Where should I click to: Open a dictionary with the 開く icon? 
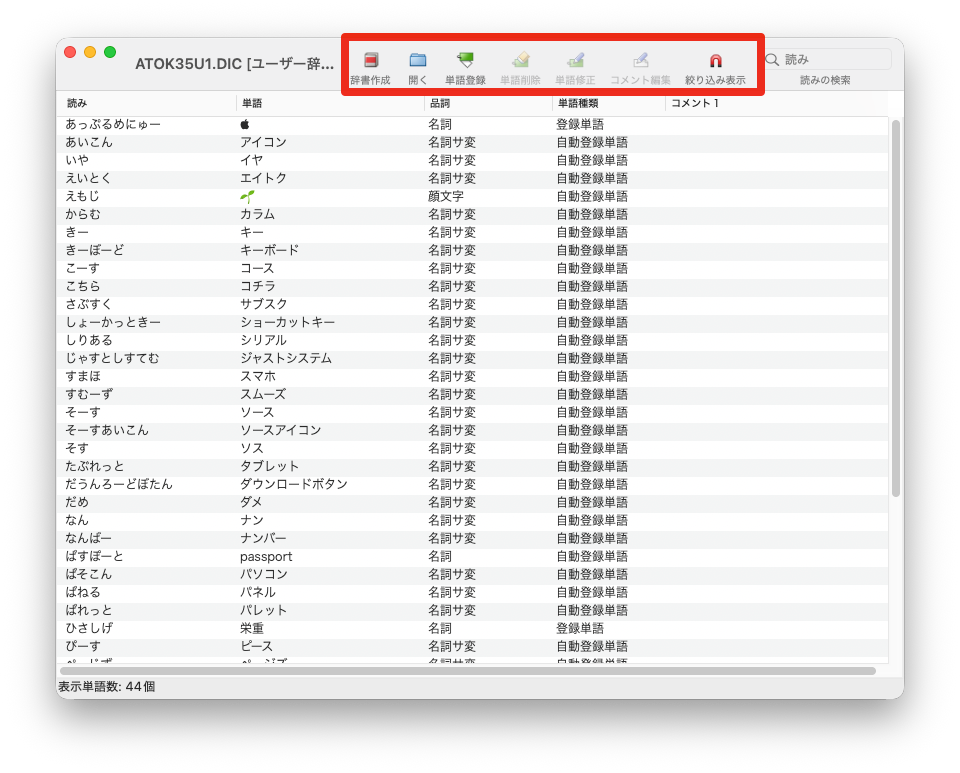418,61
